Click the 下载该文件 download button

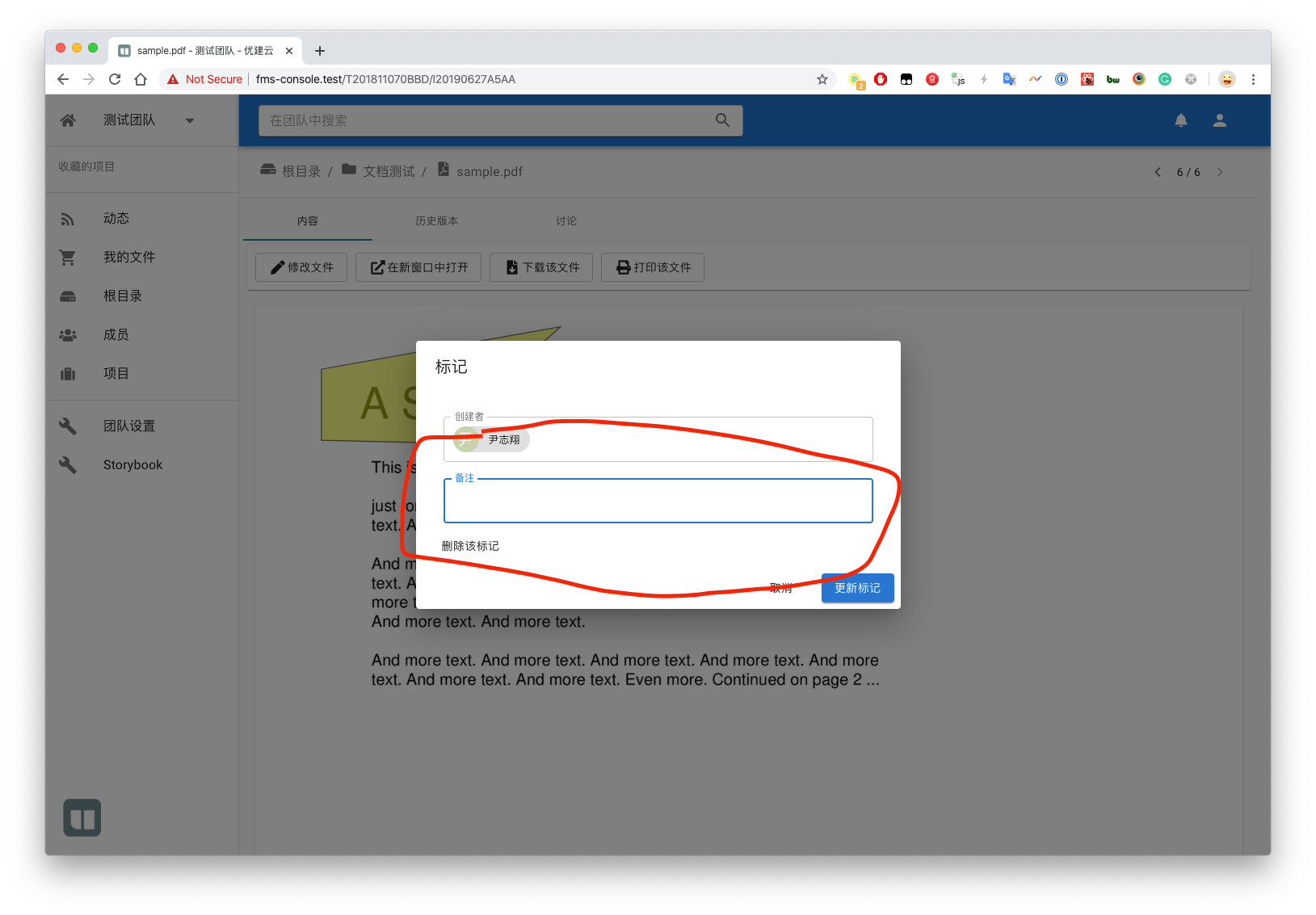[541, 267]
